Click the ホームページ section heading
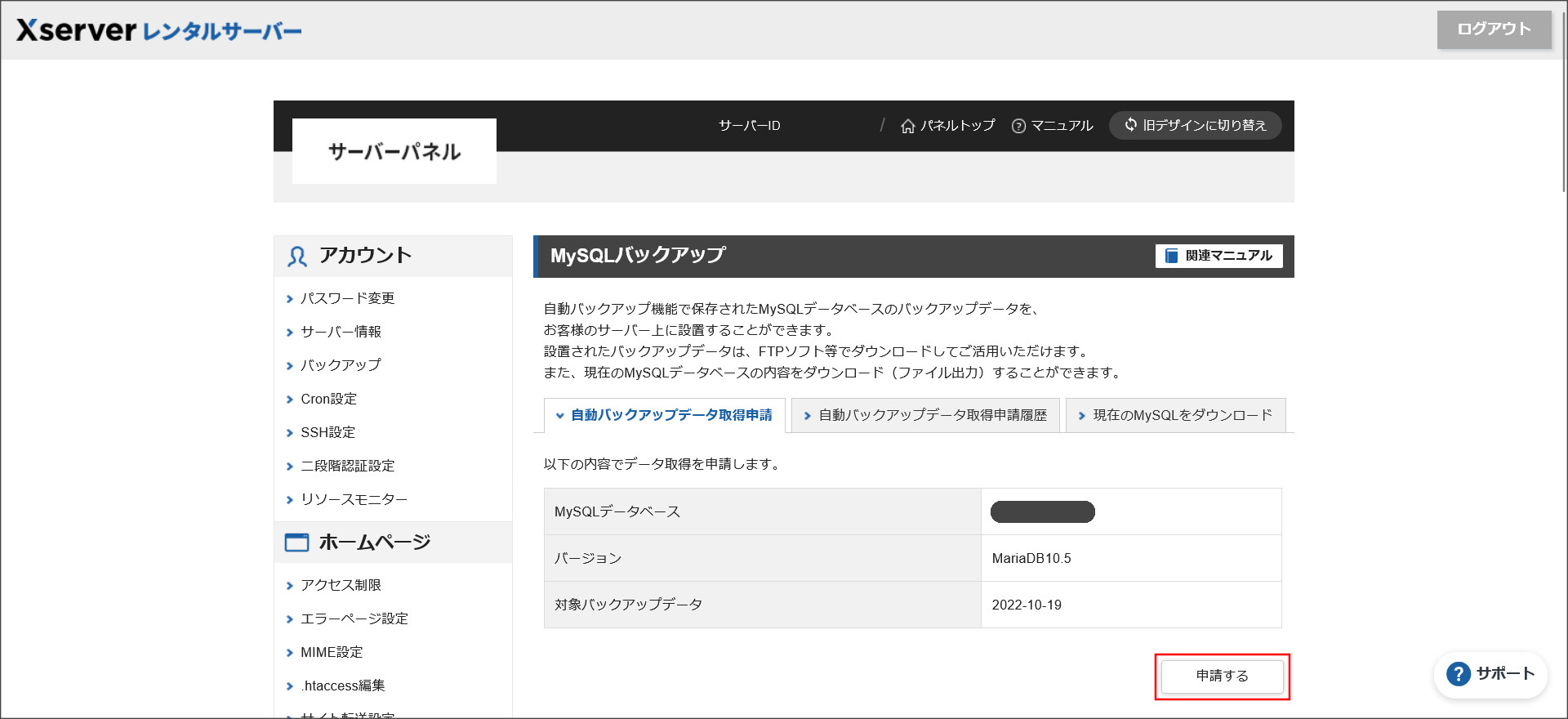The width and height of the screenshot is (1568, 719). [374, 543]
